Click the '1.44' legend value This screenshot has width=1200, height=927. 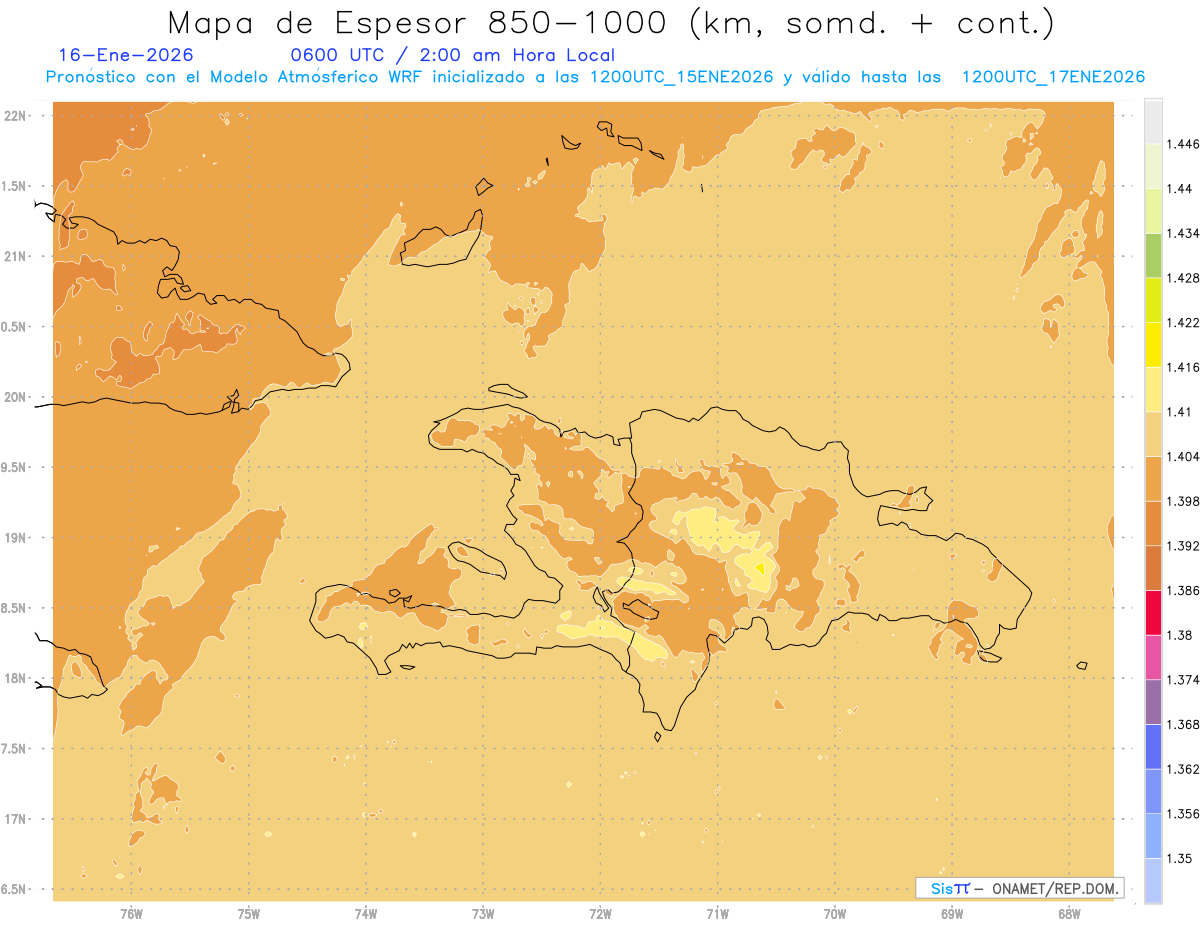click(1180, 189)
